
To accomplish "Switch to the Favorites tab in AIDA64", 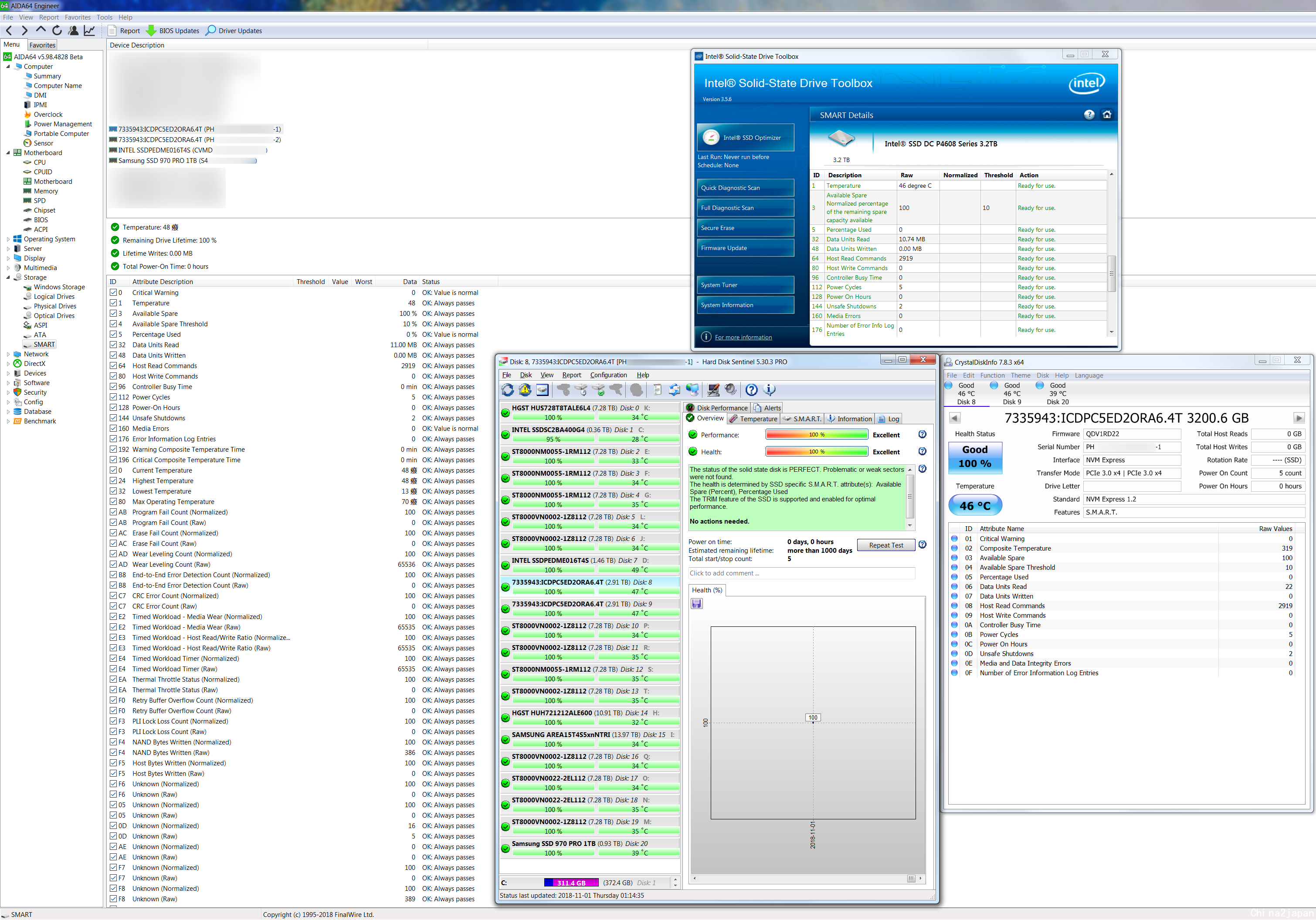I will pyautogui.click(x=42, y=45).
